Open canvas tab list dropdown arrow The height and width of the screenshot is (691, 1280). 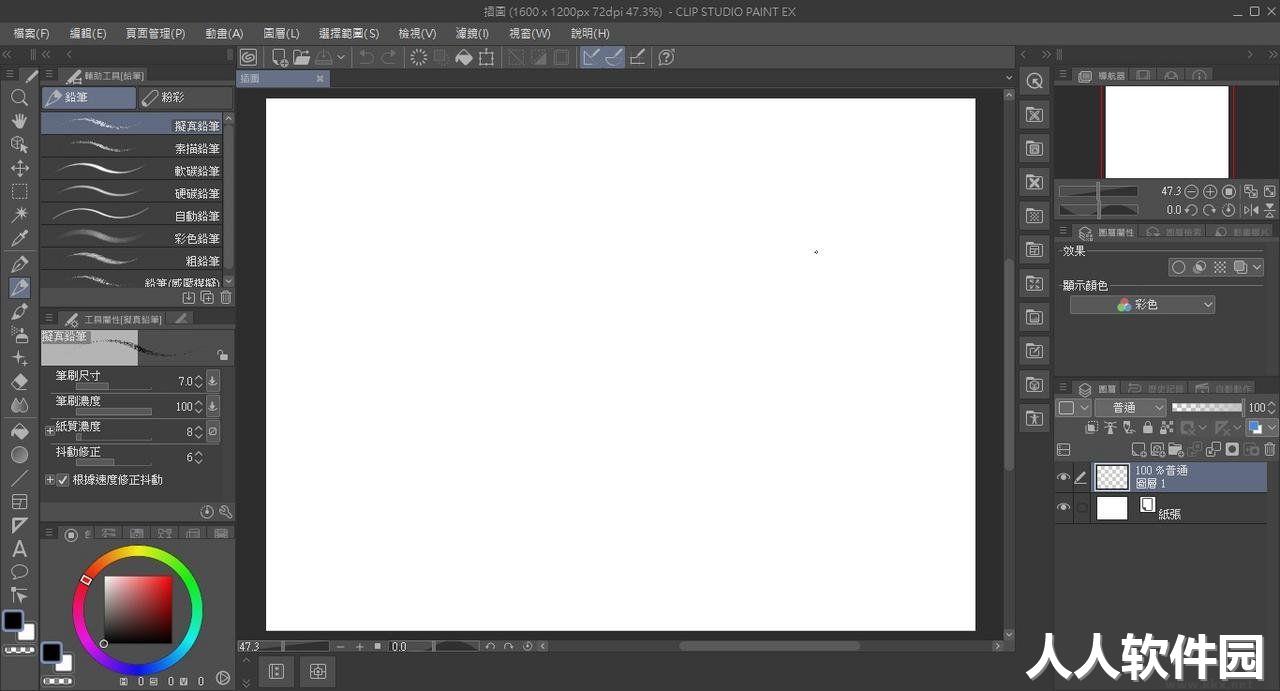[x=1009, y=78]
